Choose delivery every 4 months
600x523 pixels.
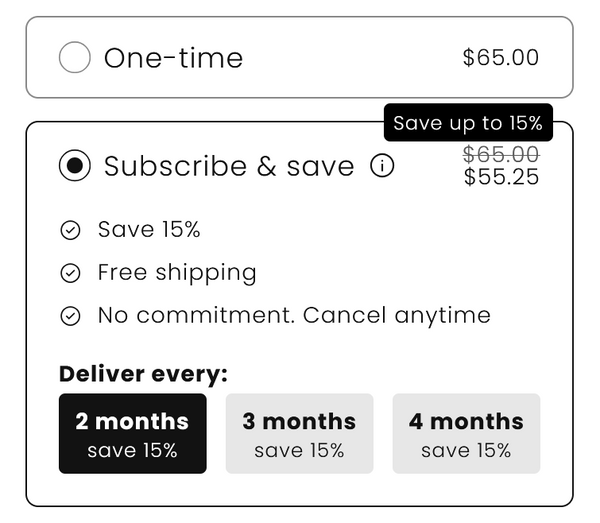click(466, 433)
